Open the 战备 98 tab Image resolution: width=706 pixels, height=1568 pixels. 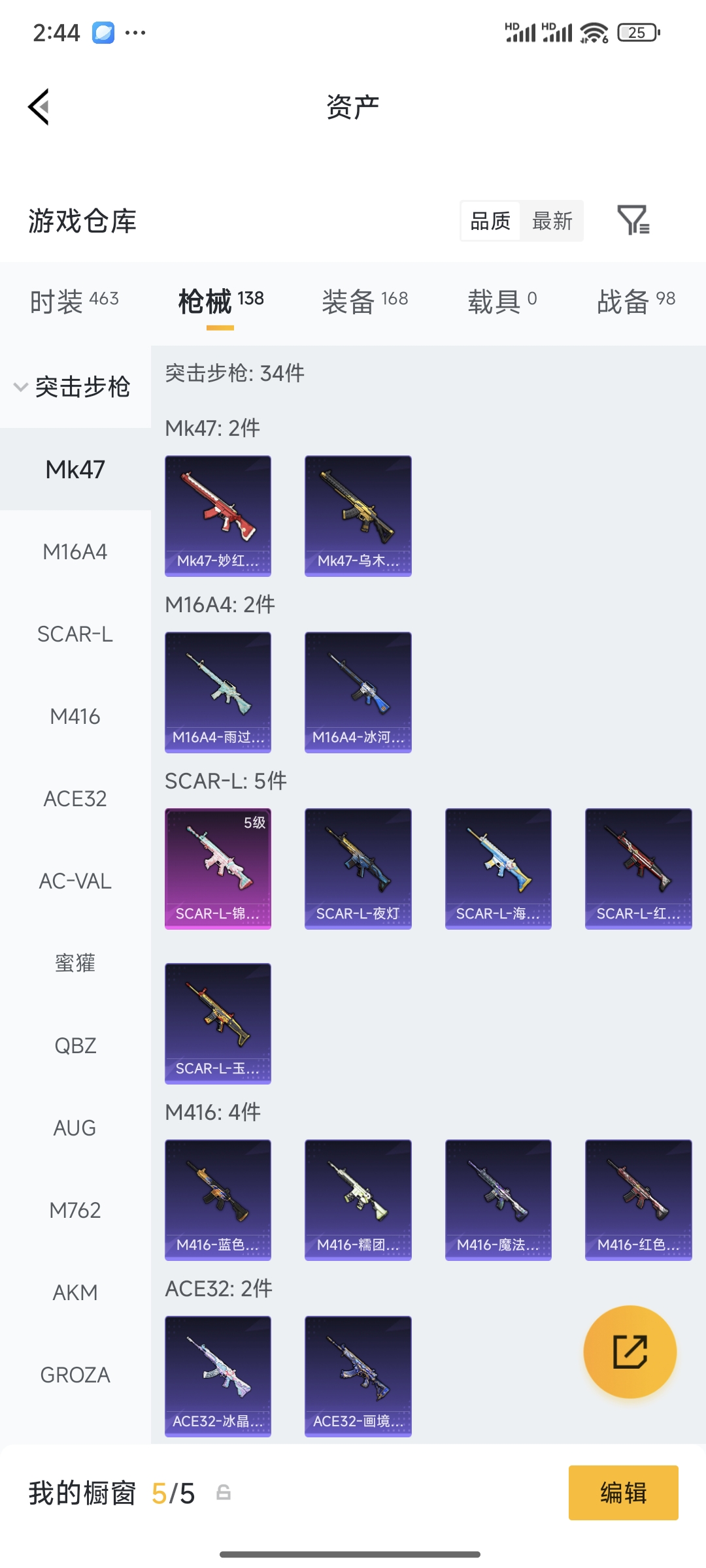coord(636,301)
